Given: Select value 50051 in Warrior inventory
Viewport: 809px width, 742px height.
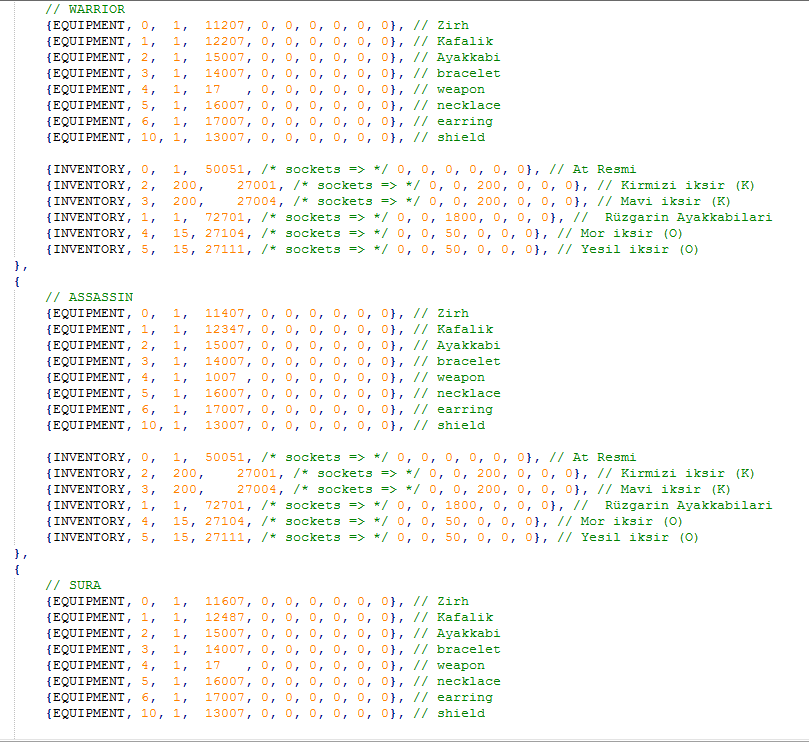Looking at the screenshot, I should click(224, 169).
